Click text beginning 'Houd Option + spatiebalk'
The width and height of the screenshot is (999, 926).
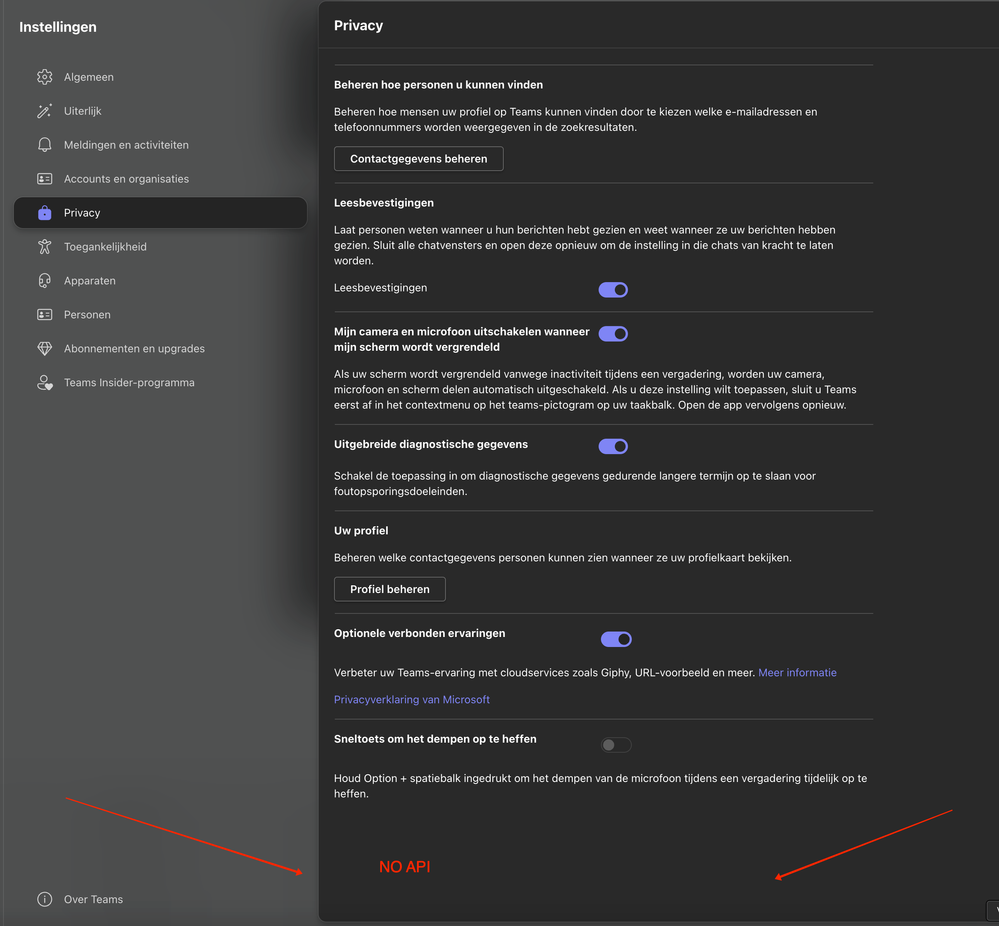pyautogui.click(x=600, y=786)
